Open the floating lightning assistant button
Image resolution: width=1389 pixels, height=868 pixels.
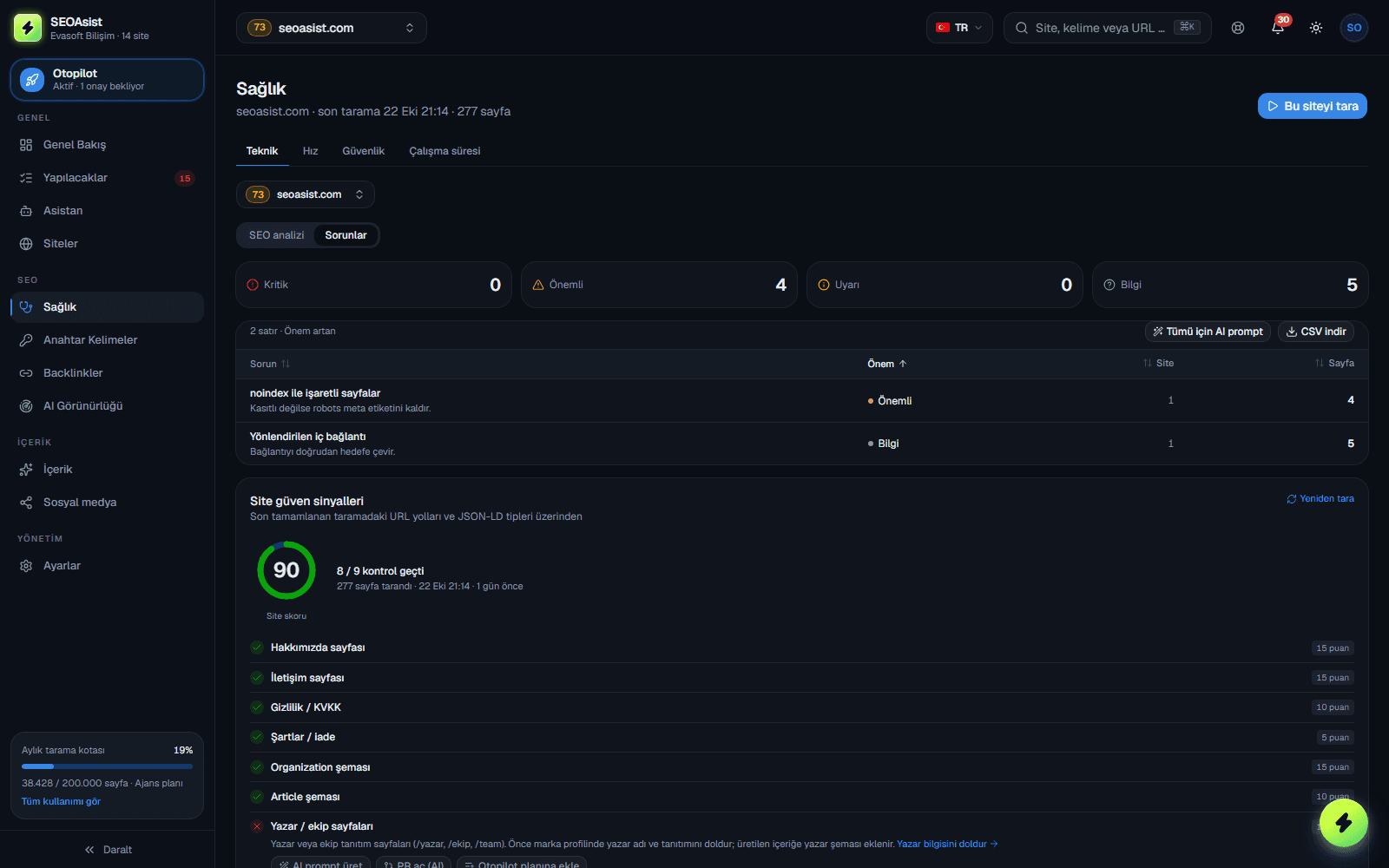click(1343, 822)
